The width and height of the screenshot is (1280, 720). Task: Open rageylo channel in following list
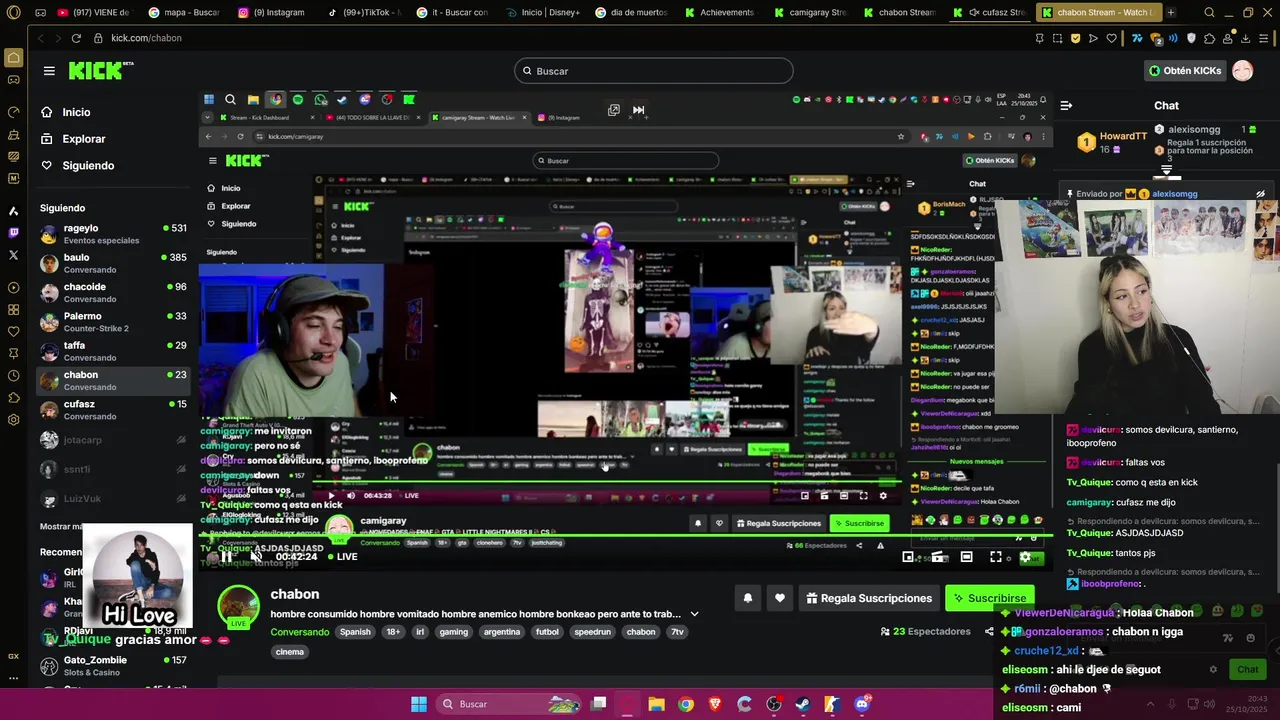(113, 234)
